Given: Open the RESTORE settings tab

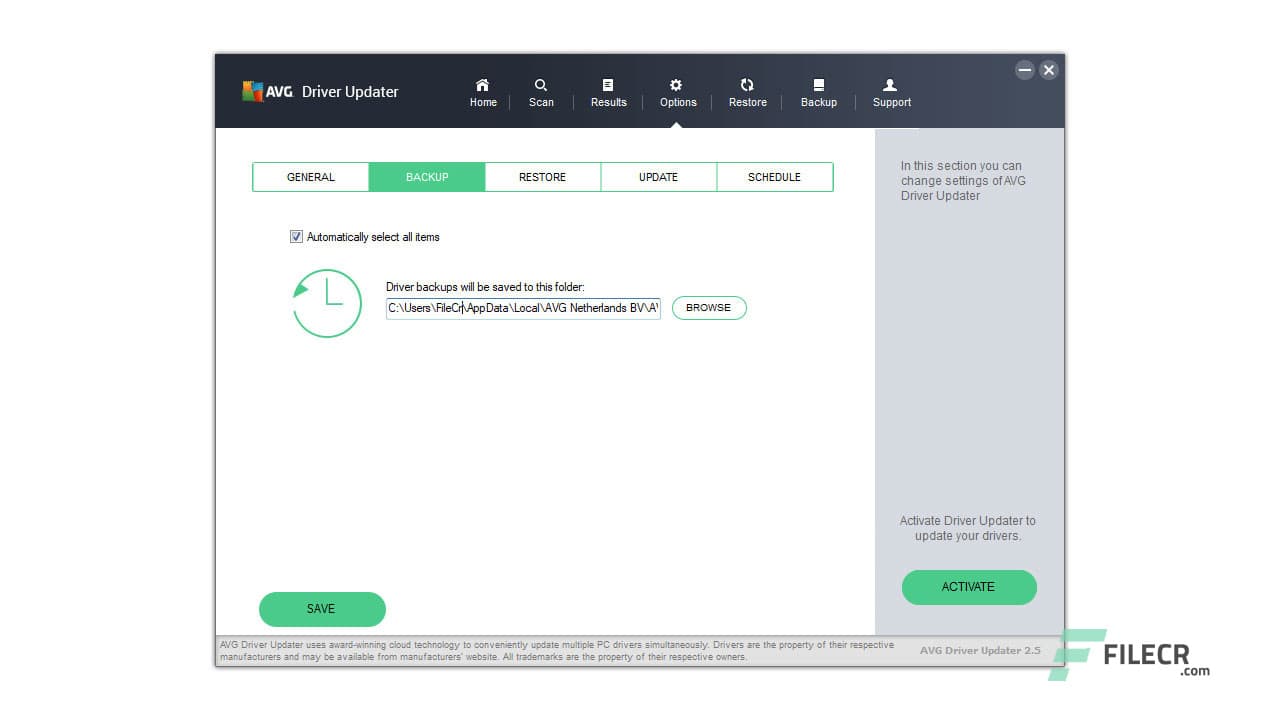Looking at the screenshot, I should pos(542,176).
